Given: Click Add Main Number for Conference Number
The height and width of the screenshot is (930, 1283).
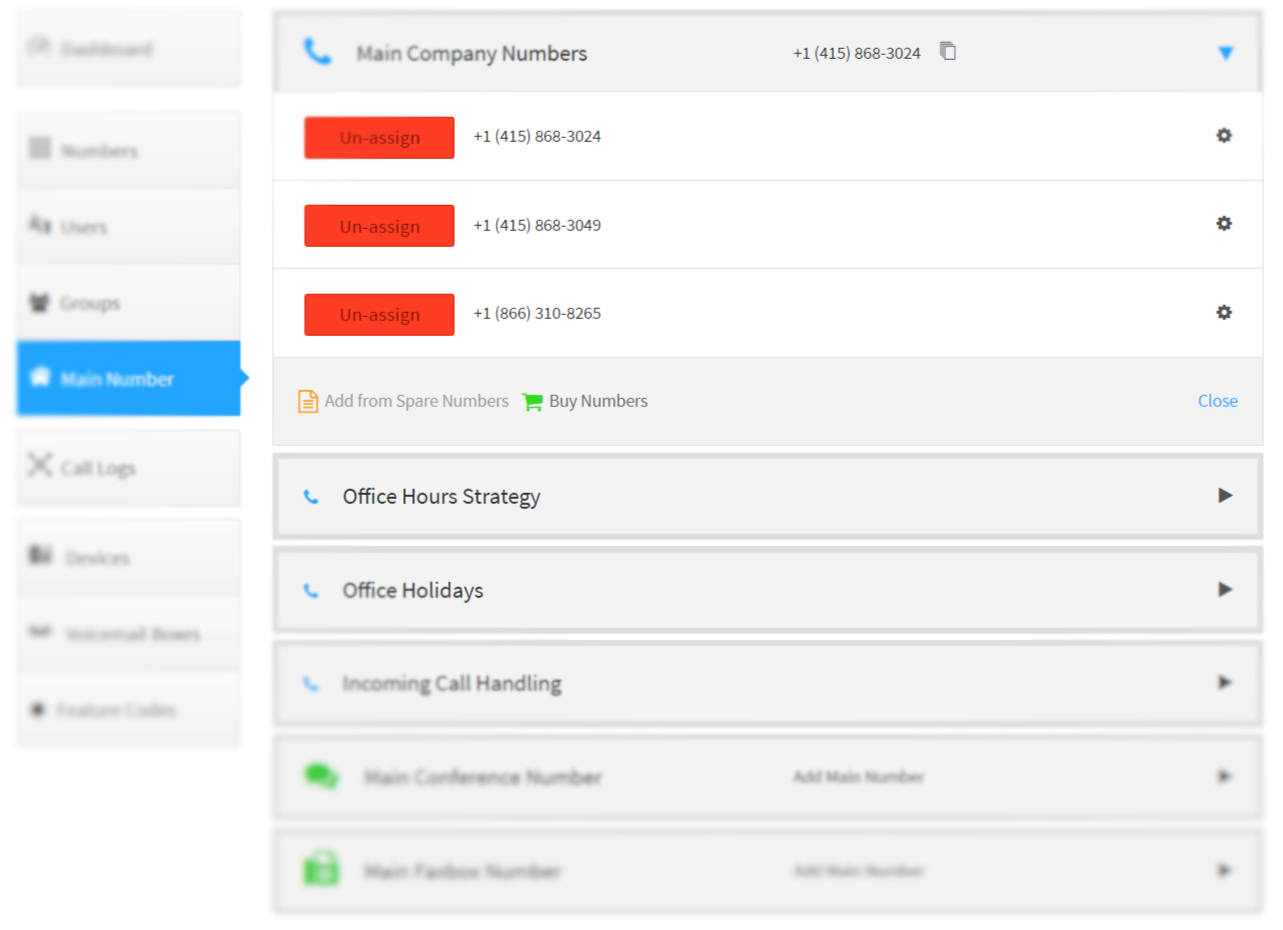Looking at the screenshot, I should click(858, 777).
